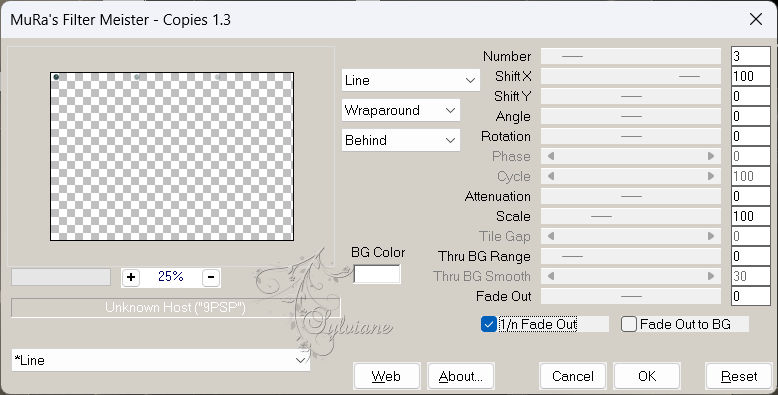Zoom out preview with minus button
The width and height of the screenshot is (778, 395).
click(211, 277)
